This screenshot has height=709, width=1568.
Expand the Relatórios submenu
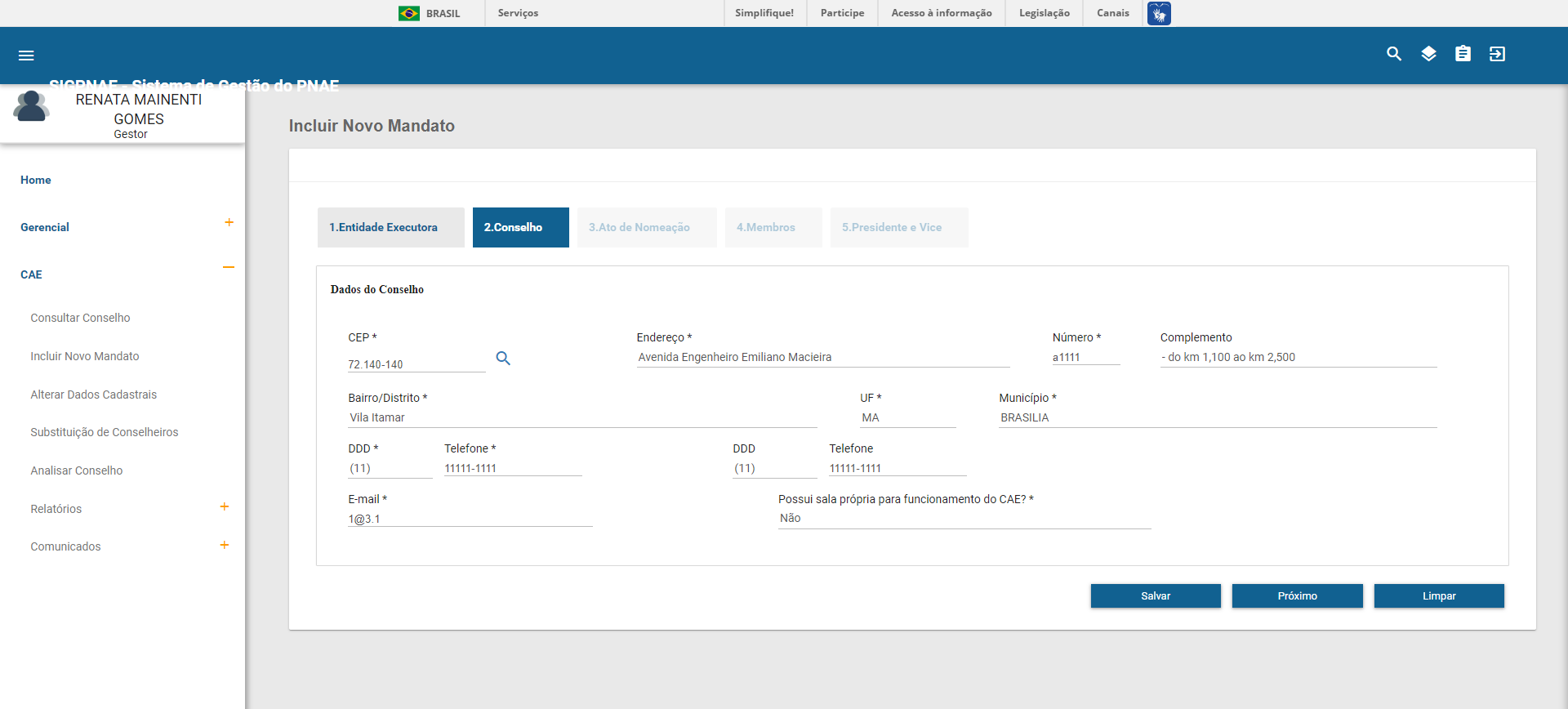click(x=225, y=507)
